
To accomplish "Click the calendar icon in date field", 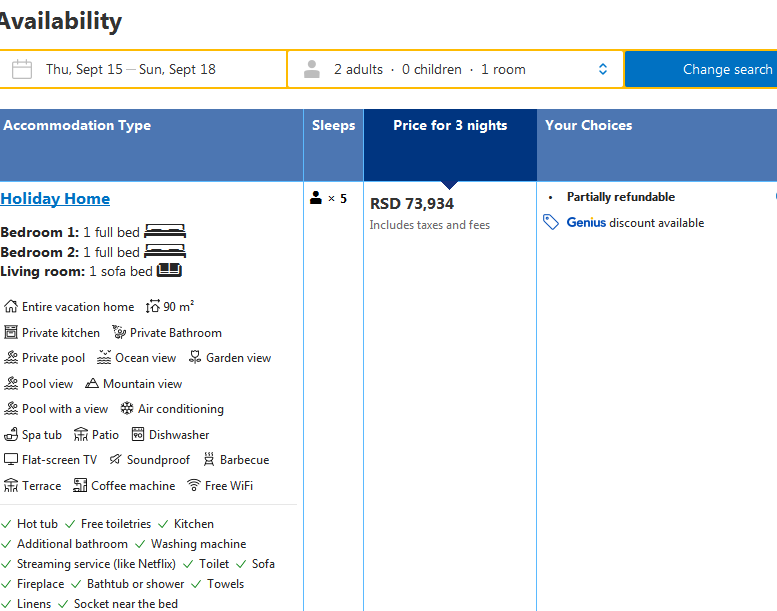I will (22, 69).
